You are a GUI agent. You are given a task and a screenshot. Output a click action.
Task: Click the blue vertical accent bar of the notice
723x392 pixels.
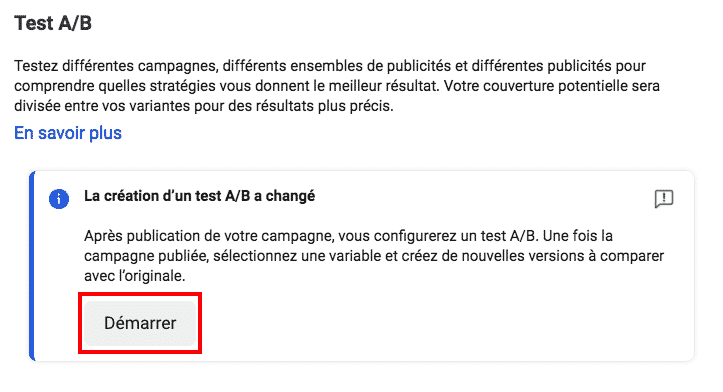(x=32, y=266)
